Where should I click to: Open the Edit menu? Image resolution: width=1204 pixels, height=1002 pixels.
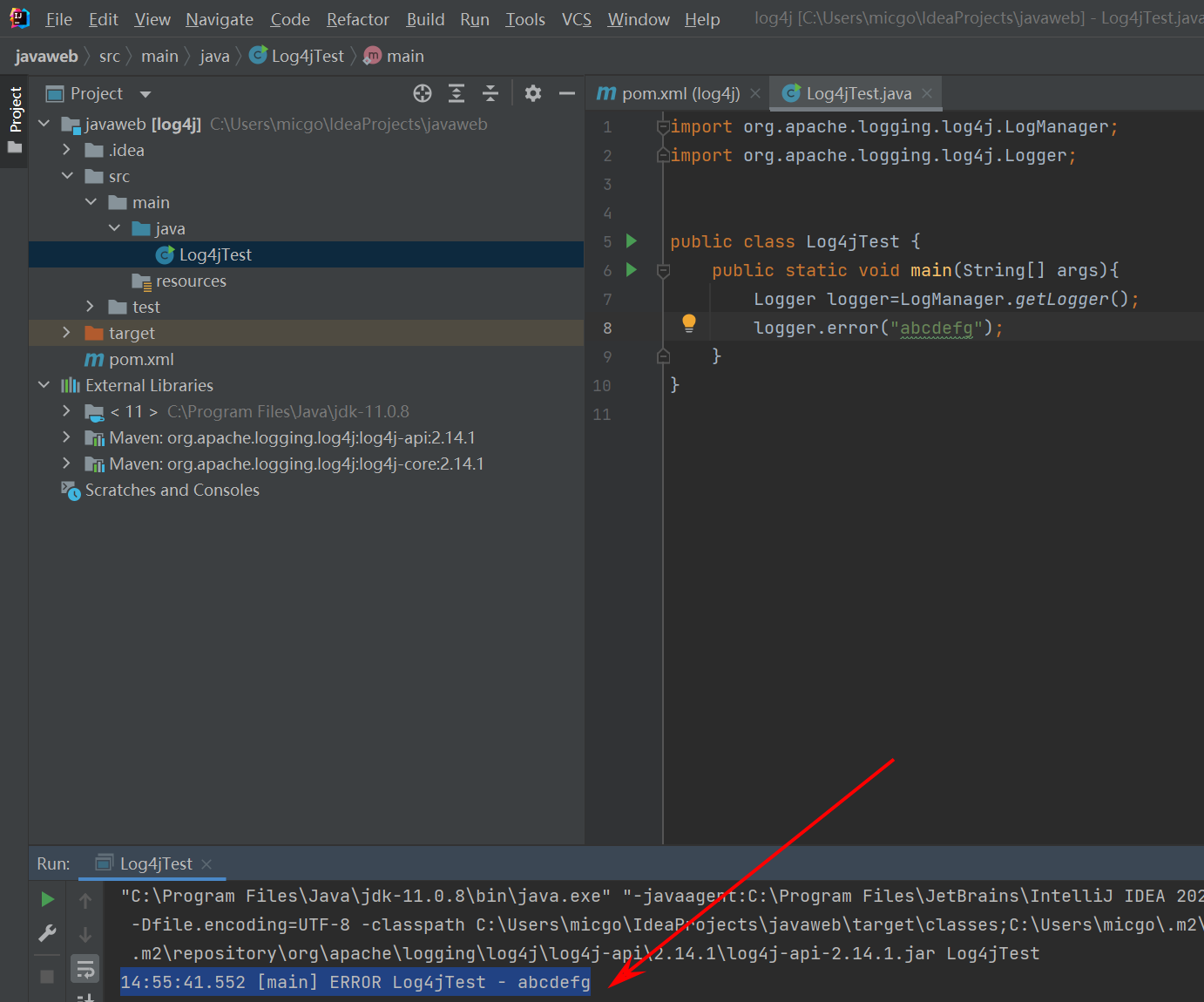103,19
